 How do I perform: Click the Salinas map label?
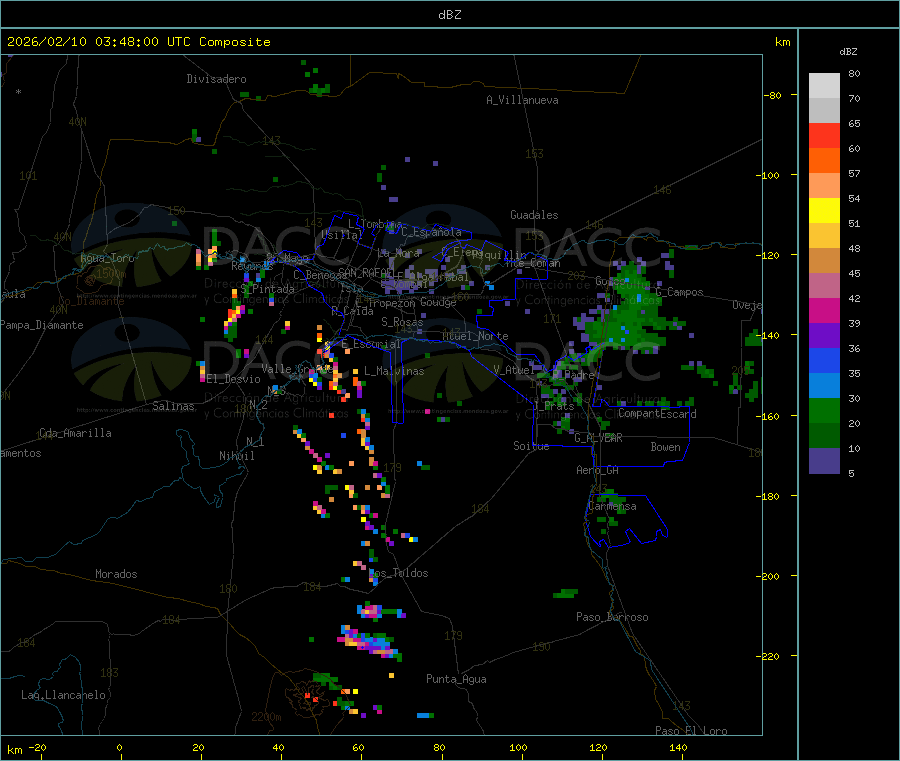[x=173, y=406]
